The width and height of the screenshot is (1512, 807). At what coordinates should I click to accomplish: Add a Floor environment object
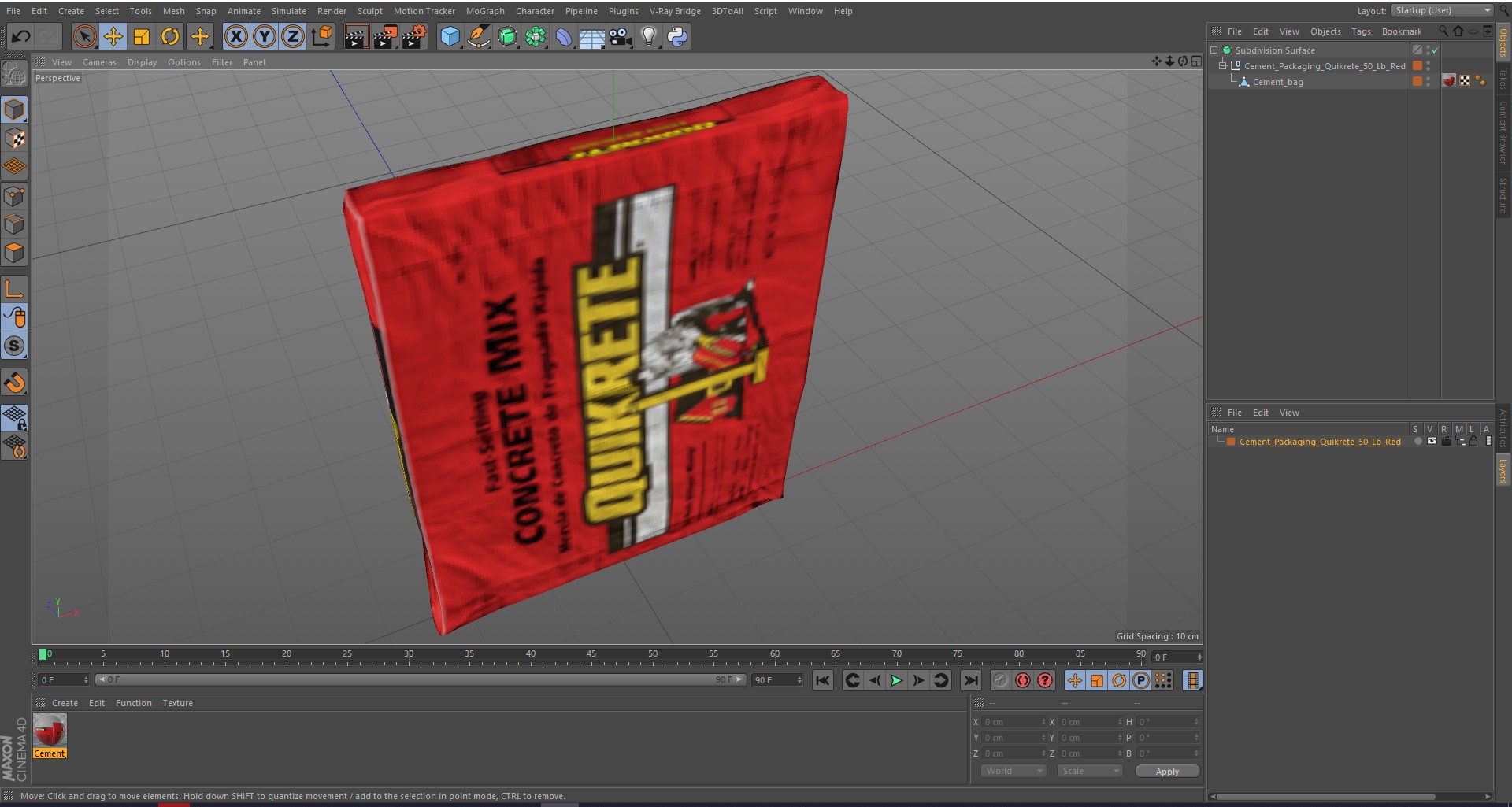point(592,36)
